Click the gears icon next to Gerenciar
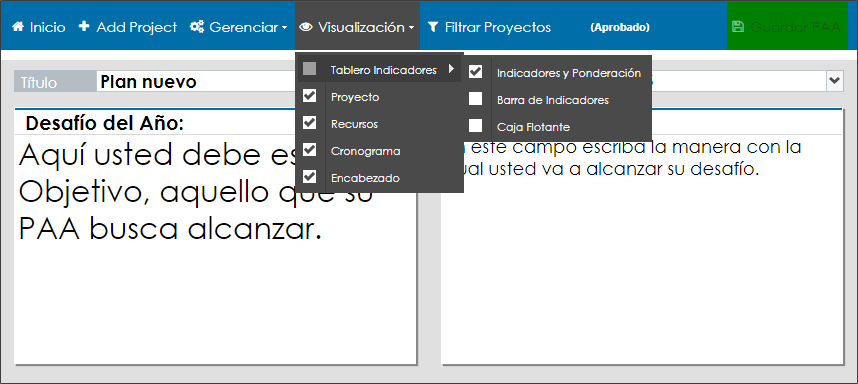 pos(197,27)
